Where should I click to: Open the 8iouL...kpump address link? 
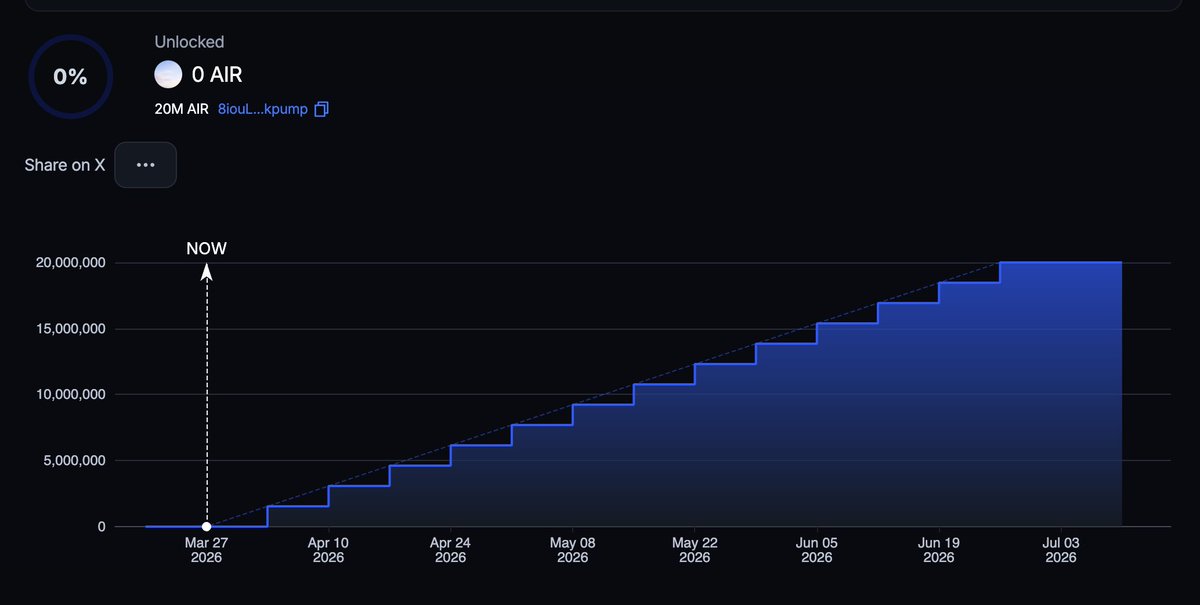(262, 109)
